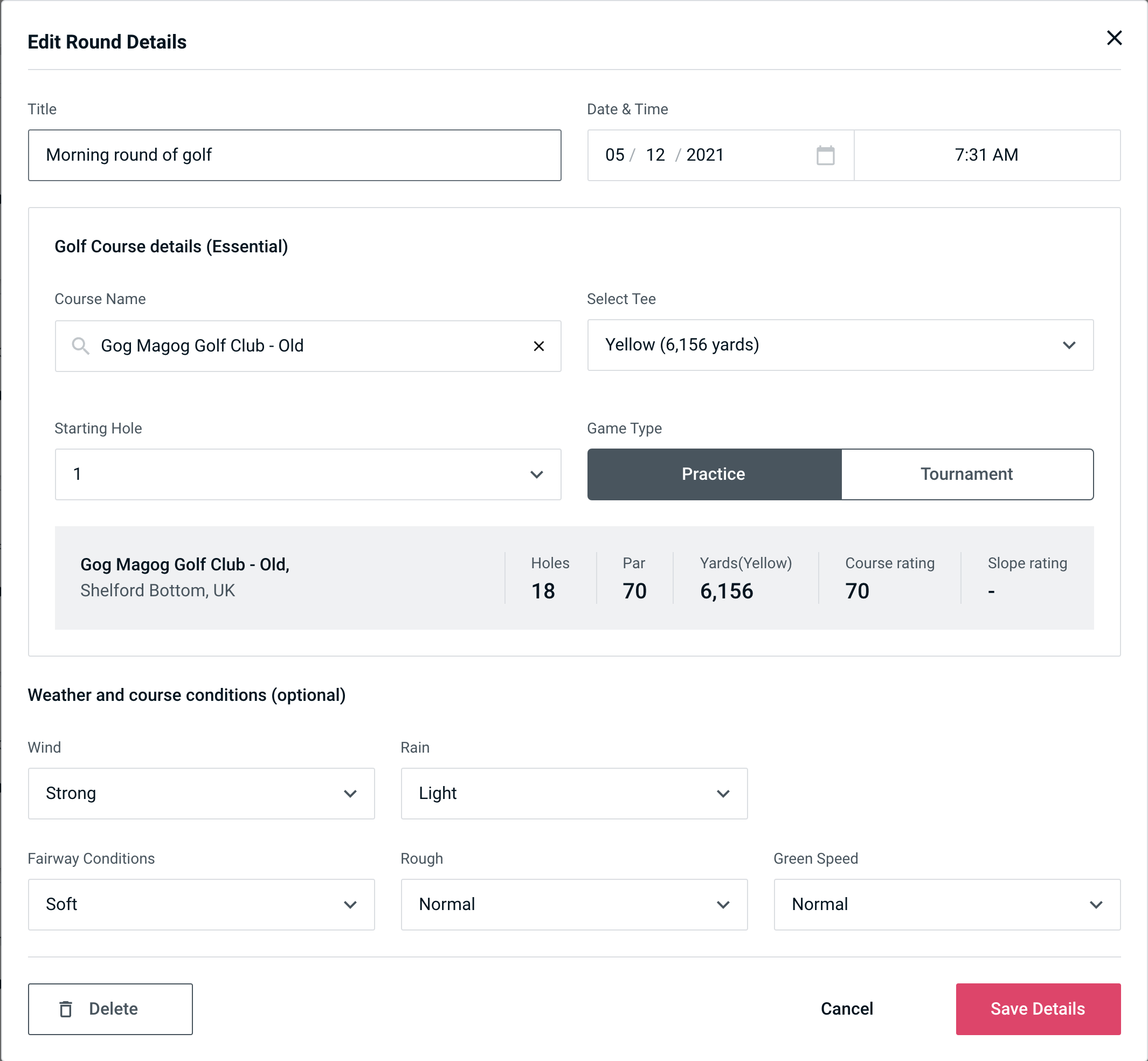Expand the Green Speed dropdown

coord(946,905)
